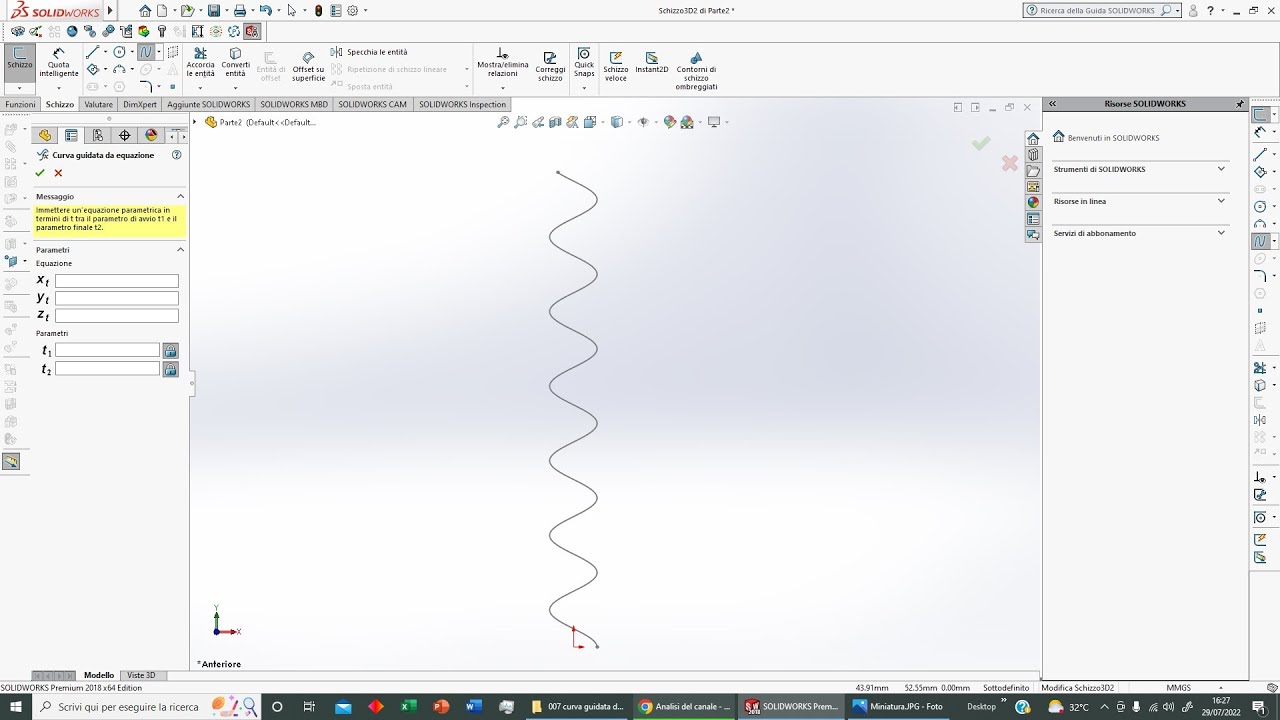Open the view orientation cube icon
This screenshot has height=720, width=1280.
[590, 122]
